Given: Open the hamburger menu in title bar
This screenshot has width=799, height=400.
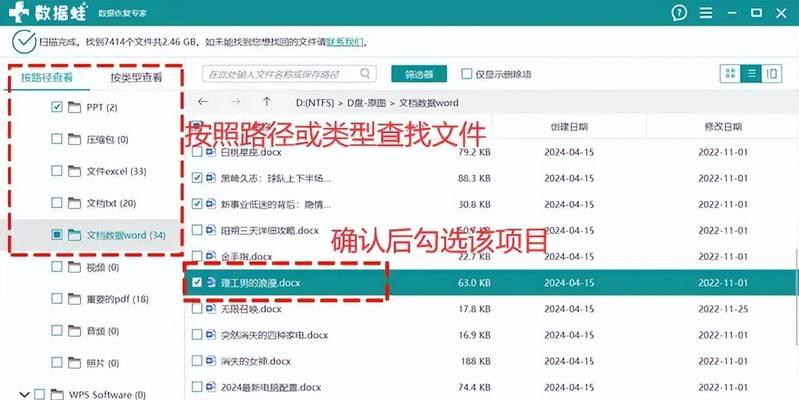Looking at the screenshot, I should 706,13.
